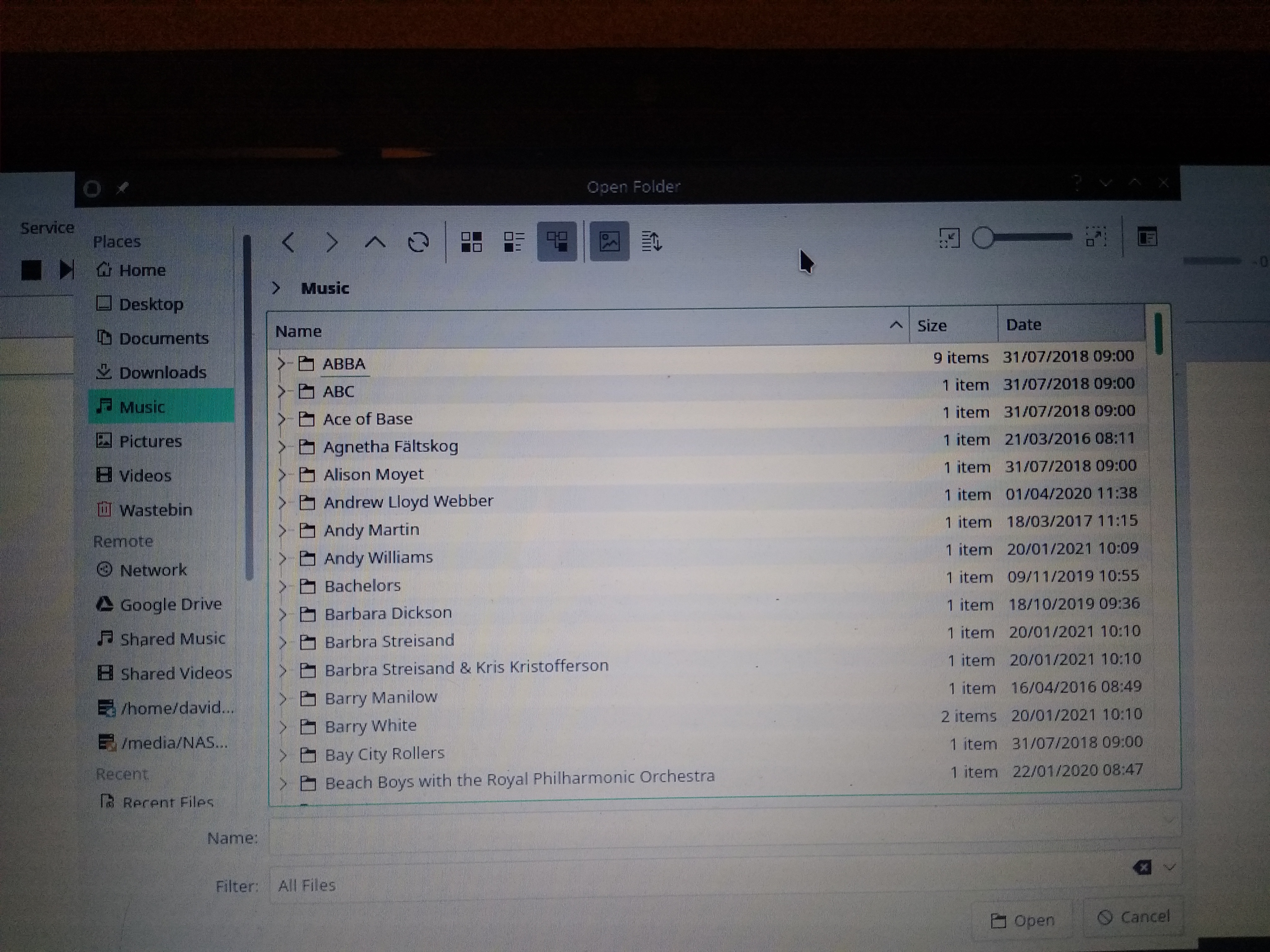Screen dimensions: 1270x952
Task: Open the sorting options icon
Action: click(652, 242)
